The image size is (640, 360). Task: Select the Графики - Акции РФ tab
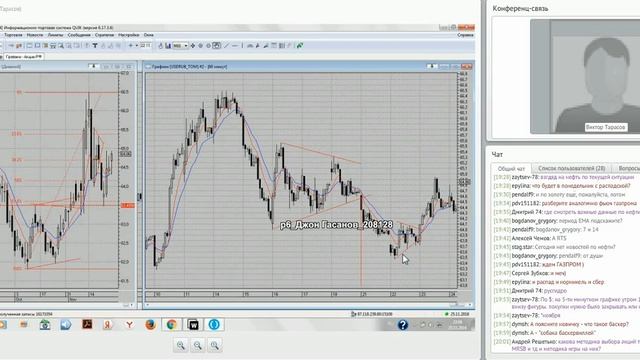[24, 57]
